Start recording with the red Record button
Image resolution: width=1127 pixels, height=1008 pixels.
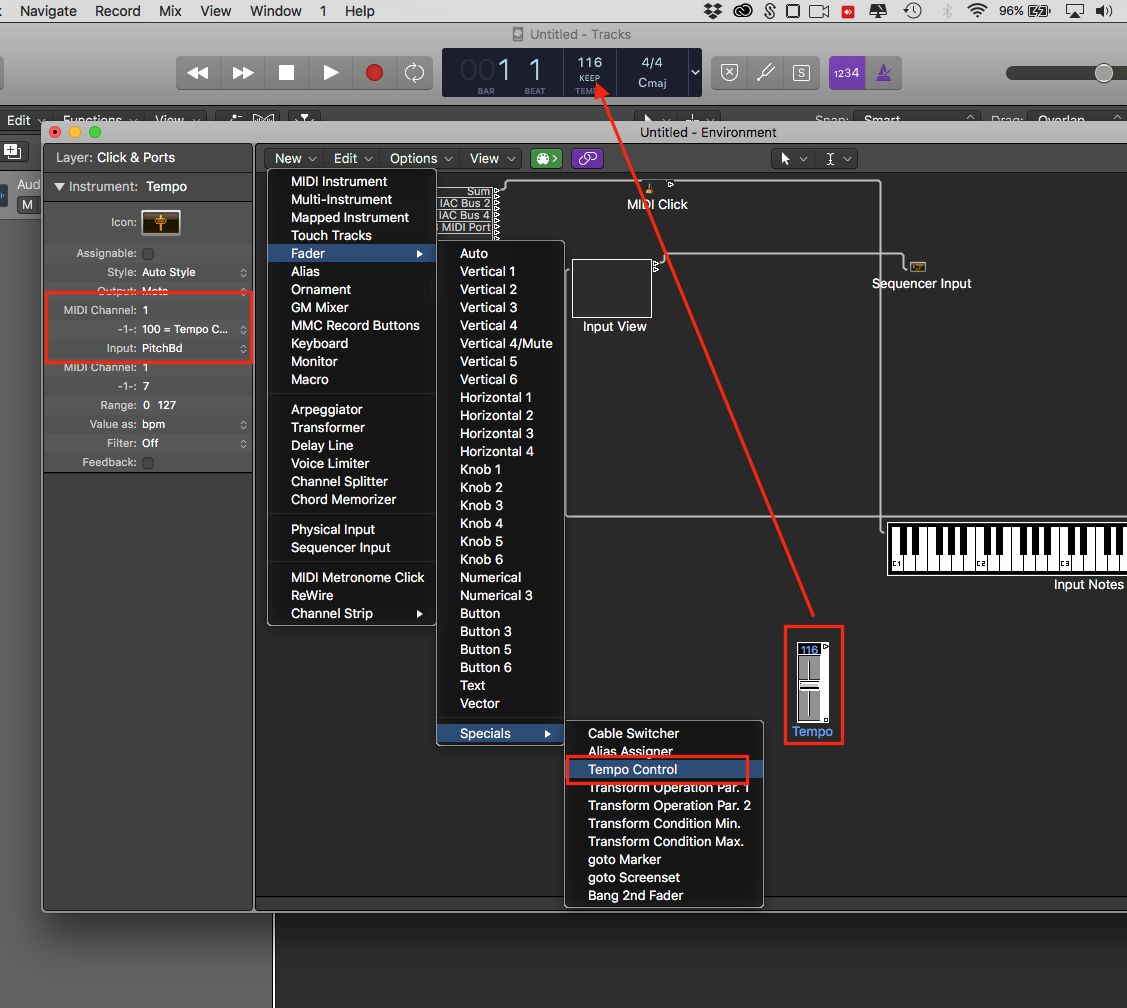374,73
